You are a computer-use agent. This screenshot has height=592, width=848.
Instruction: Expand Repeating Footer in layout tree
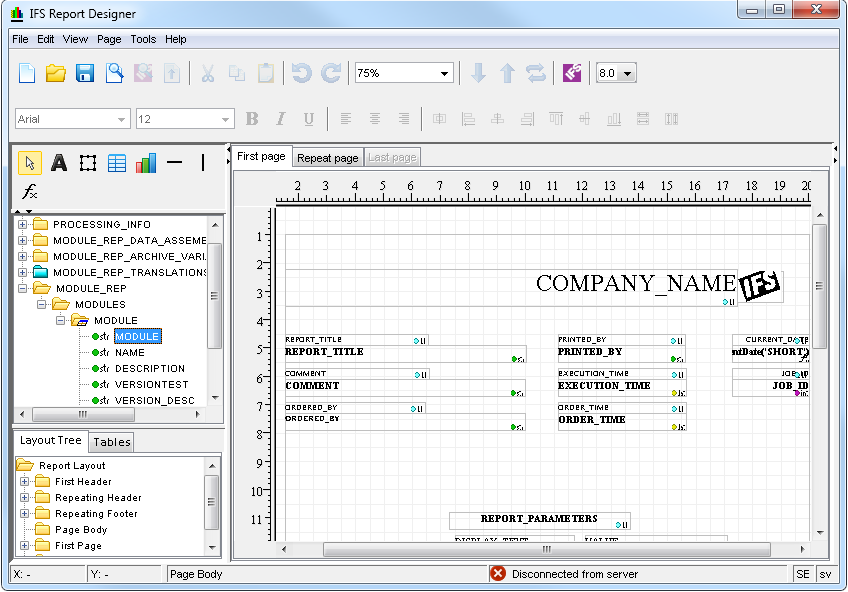click(x=24, y=513)
